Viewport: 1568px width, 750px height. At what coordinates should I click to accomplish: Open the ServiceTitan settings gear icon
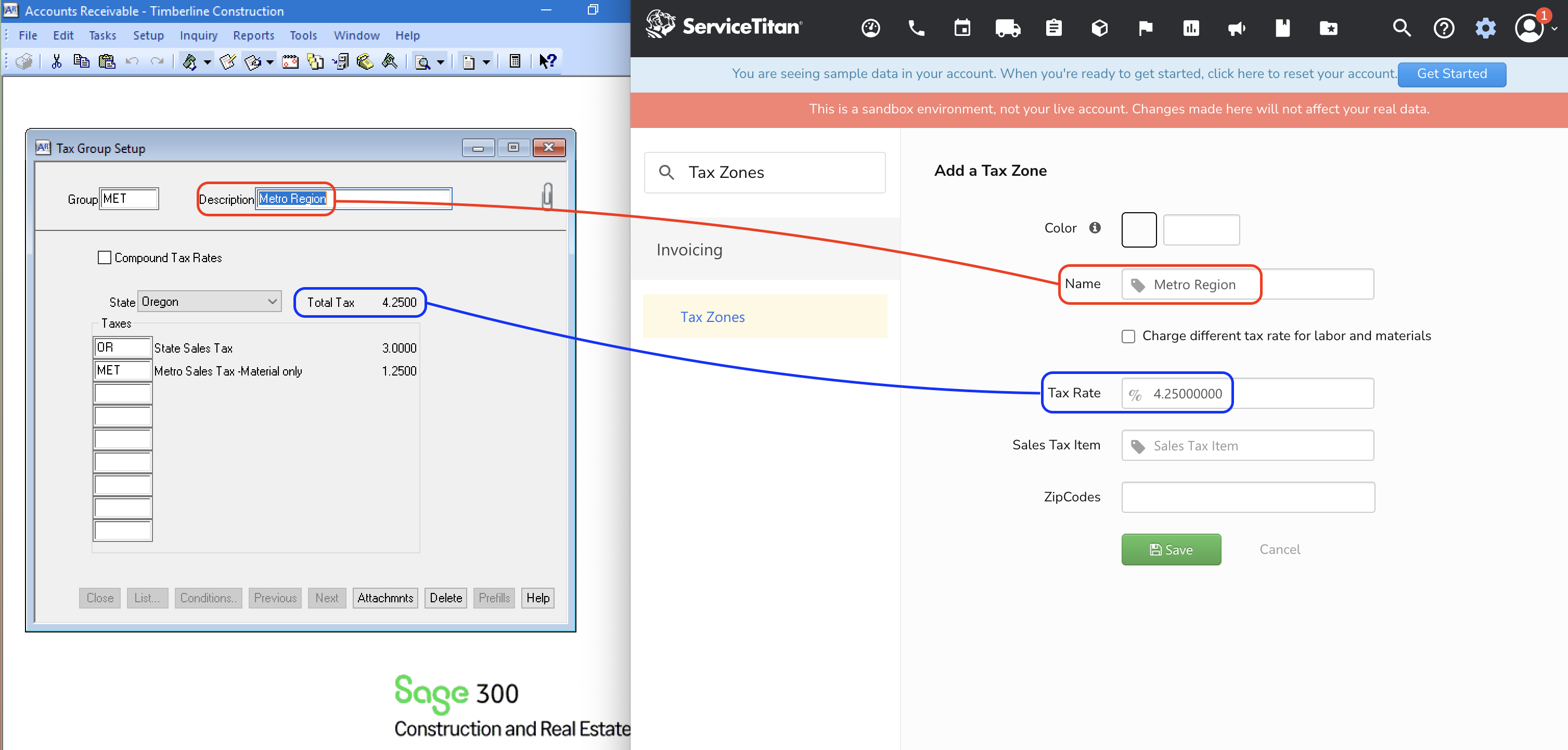click(x=1485, y=28)
